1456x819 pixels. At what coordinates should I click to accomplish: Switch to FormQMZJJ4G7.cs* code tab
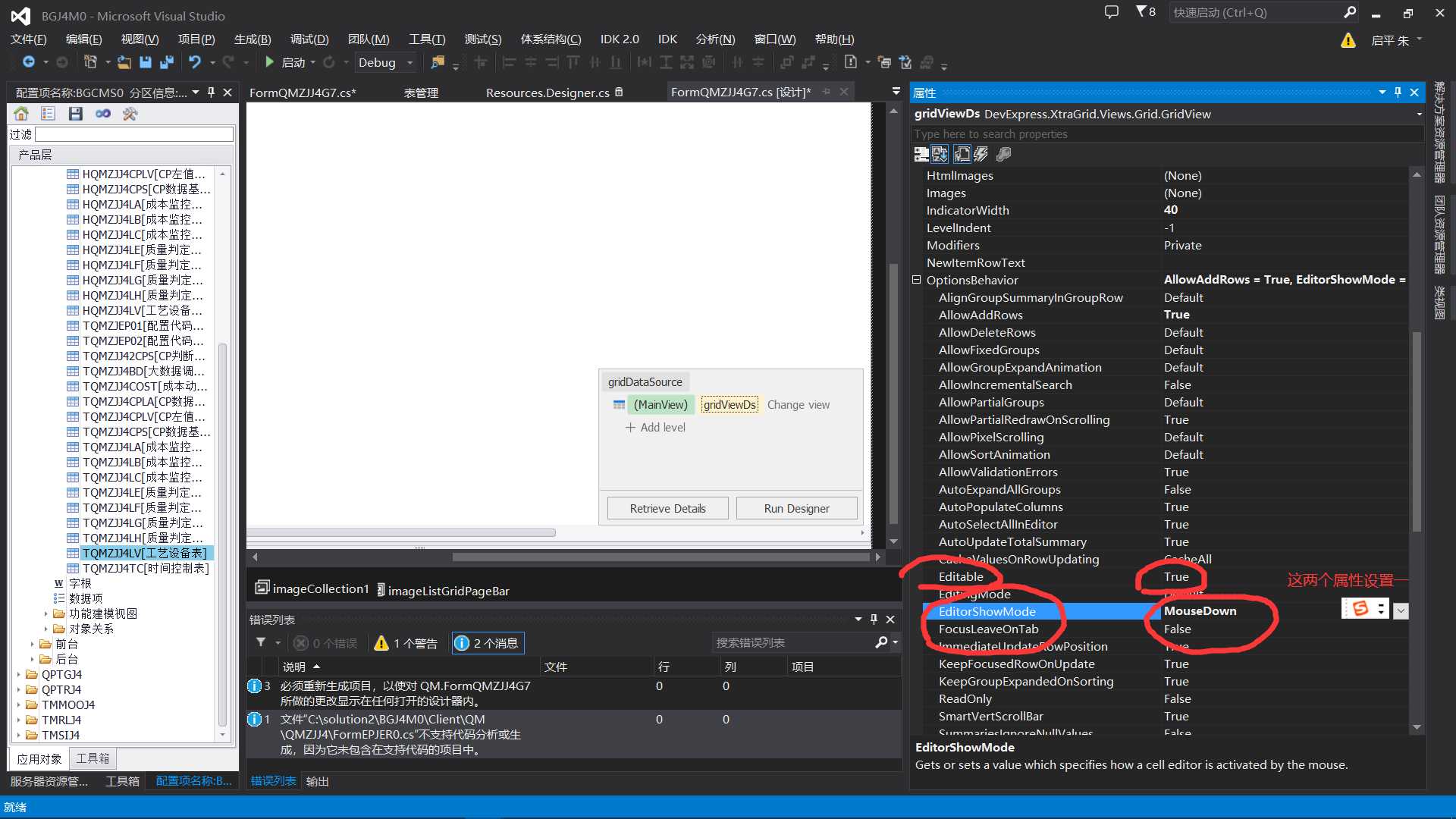(x=303, y=93)
